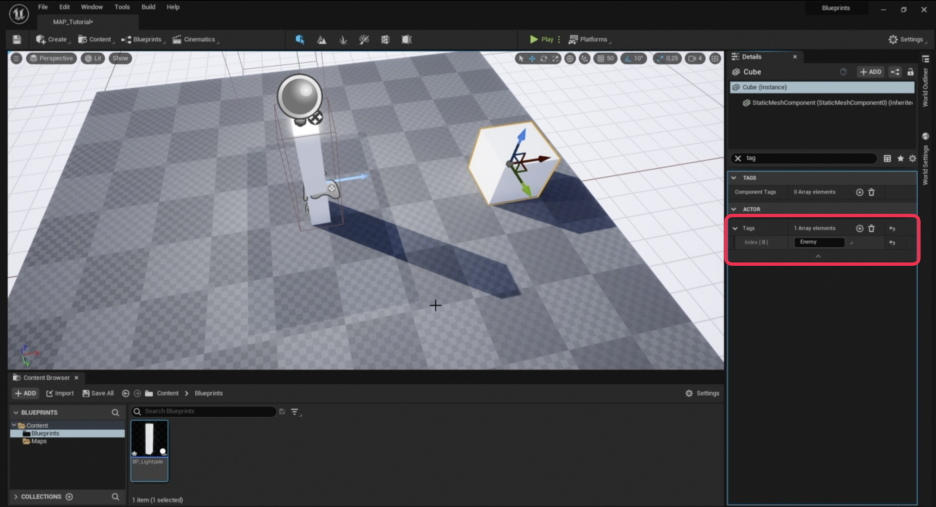The image size is (936, 507).
Task: Open viewport options hamburger menu
Action: 17,59
